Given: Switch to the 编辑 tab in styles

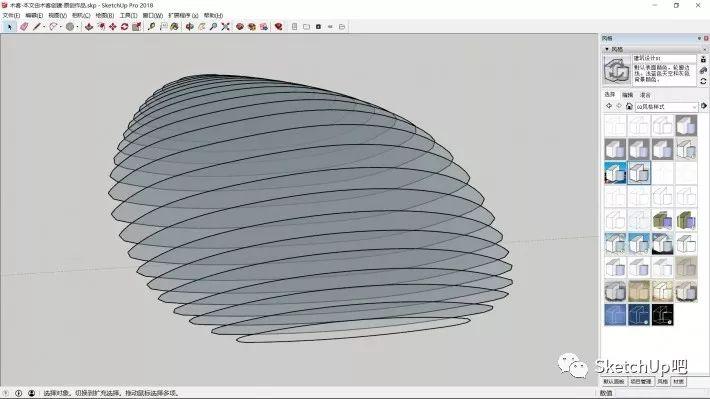Looking at the screenshot, I should [x=628, y=95].
